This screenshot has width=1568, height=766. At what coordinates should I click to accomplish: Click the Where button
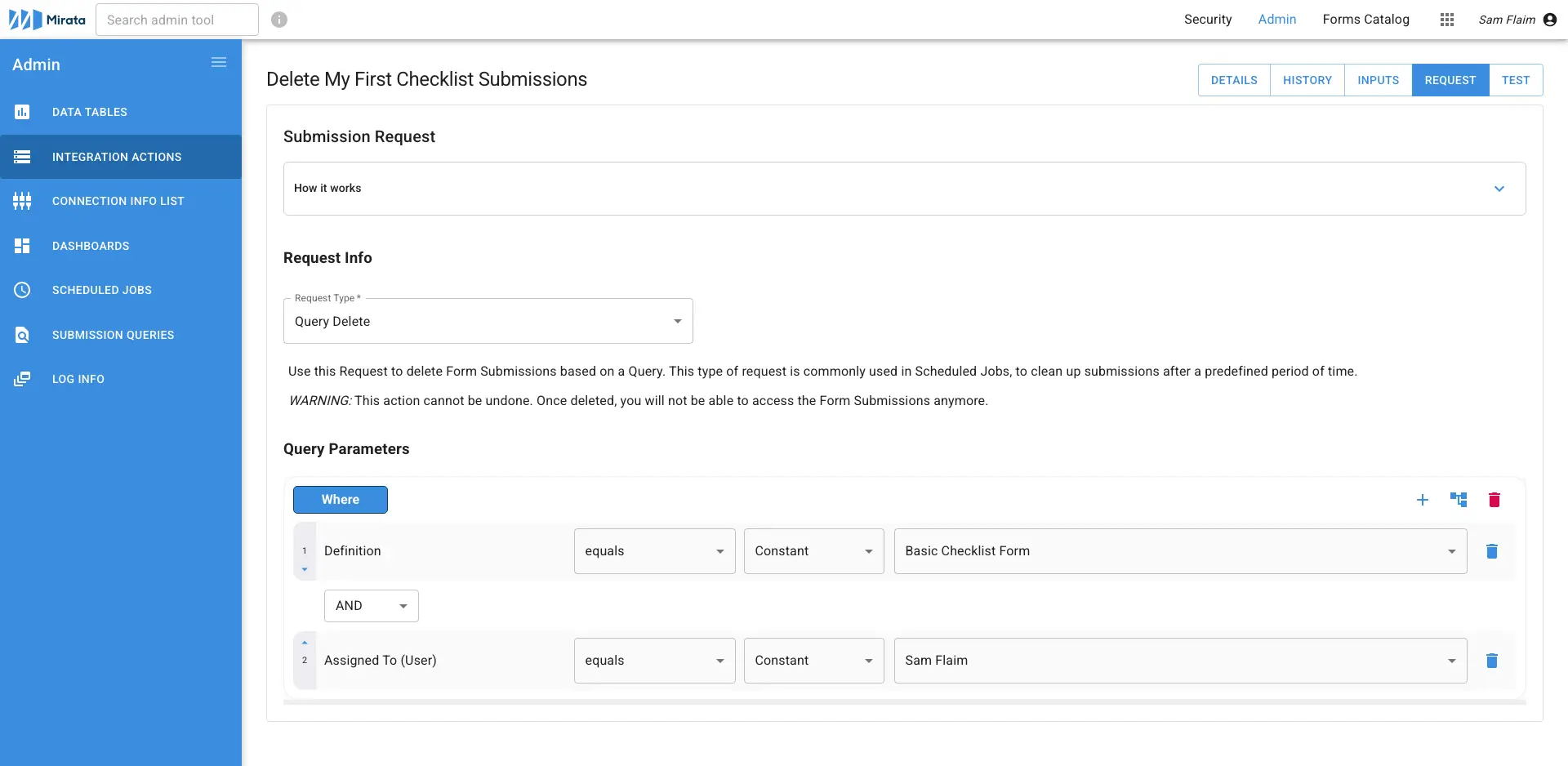pos(341,499)
